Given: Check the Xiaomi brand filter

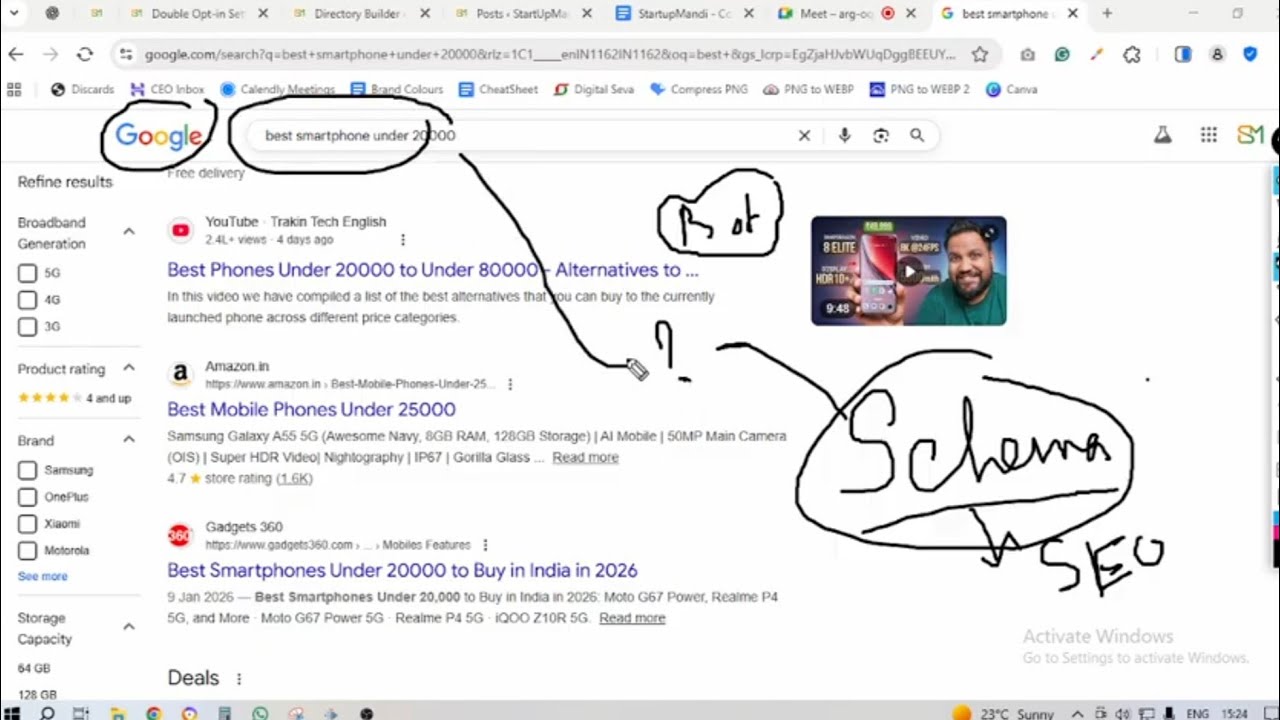Looking at the screenshot, I should (27, 524).
